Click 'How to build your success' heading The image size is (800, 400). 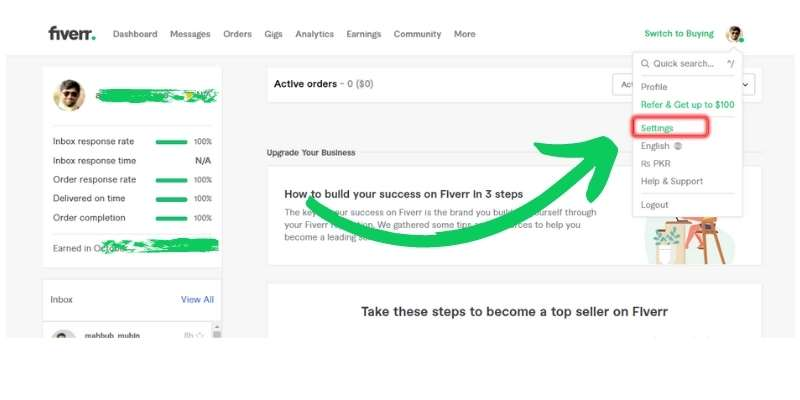click(x=404, y=194)
